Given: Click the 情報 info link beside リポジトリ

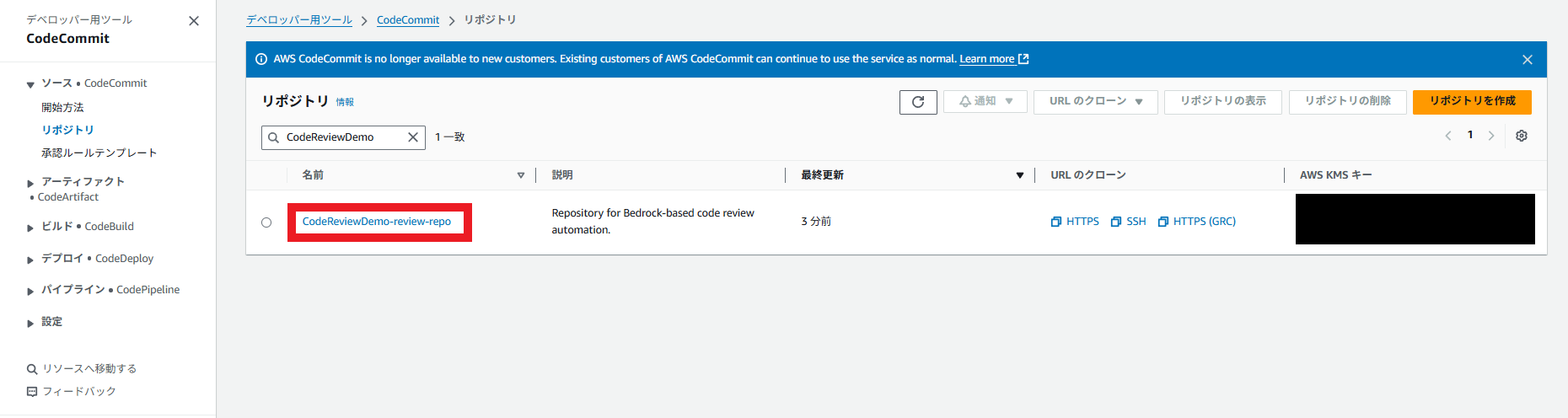Looking at the screenshot, I should pyautogui.click(x=345, y=102).
